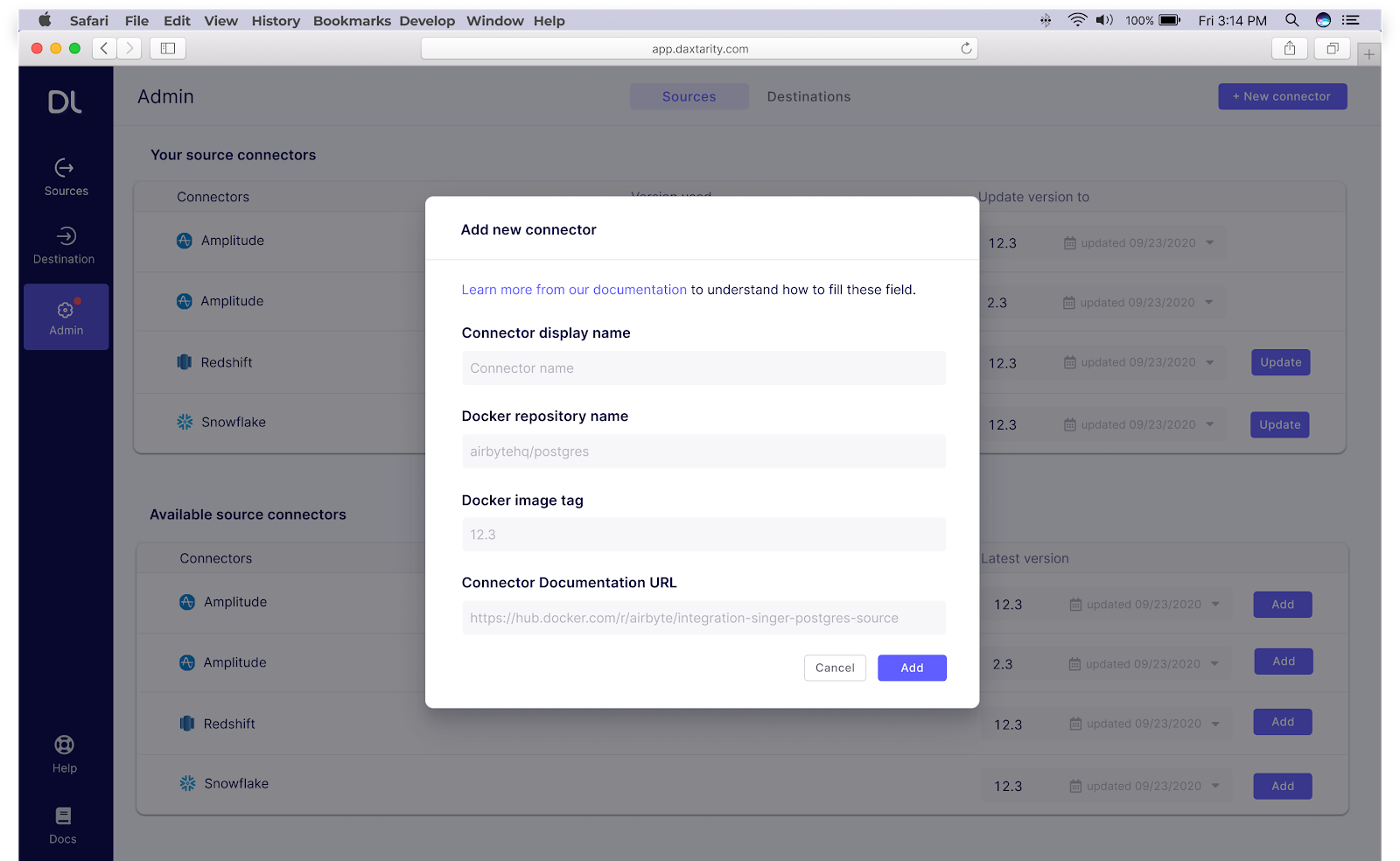Expand latest version dropdown for available Amplitude 12.3

click(1215, 604)
